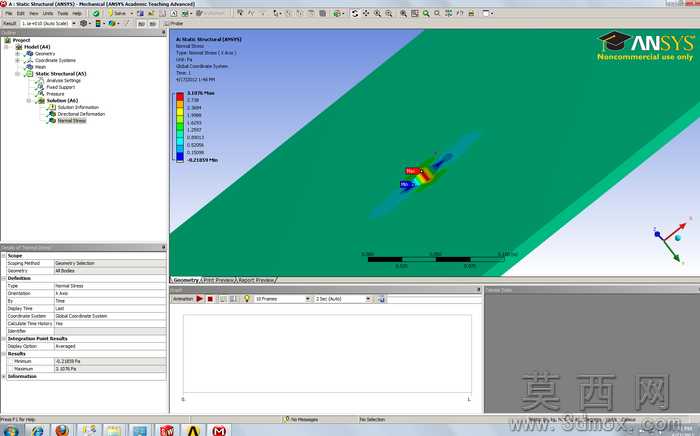Screen dimensions: 700x436
Task: Collapse the Scope section in details
Action: coord(4,256)
